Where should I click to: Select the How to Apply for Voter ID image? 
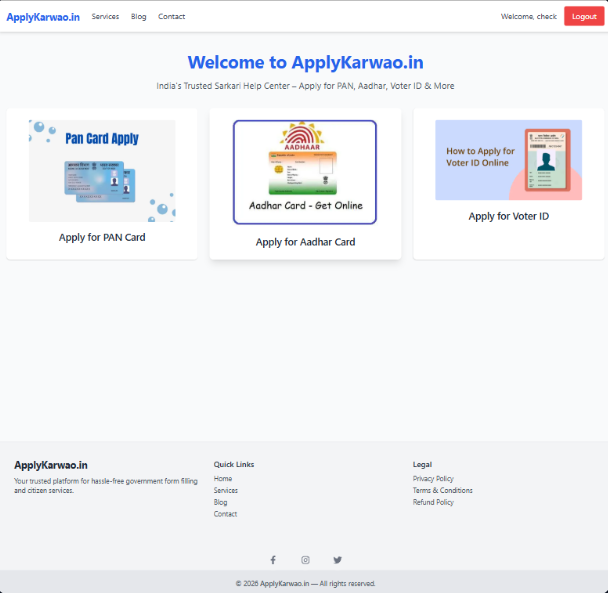click(x=508, y=160)
